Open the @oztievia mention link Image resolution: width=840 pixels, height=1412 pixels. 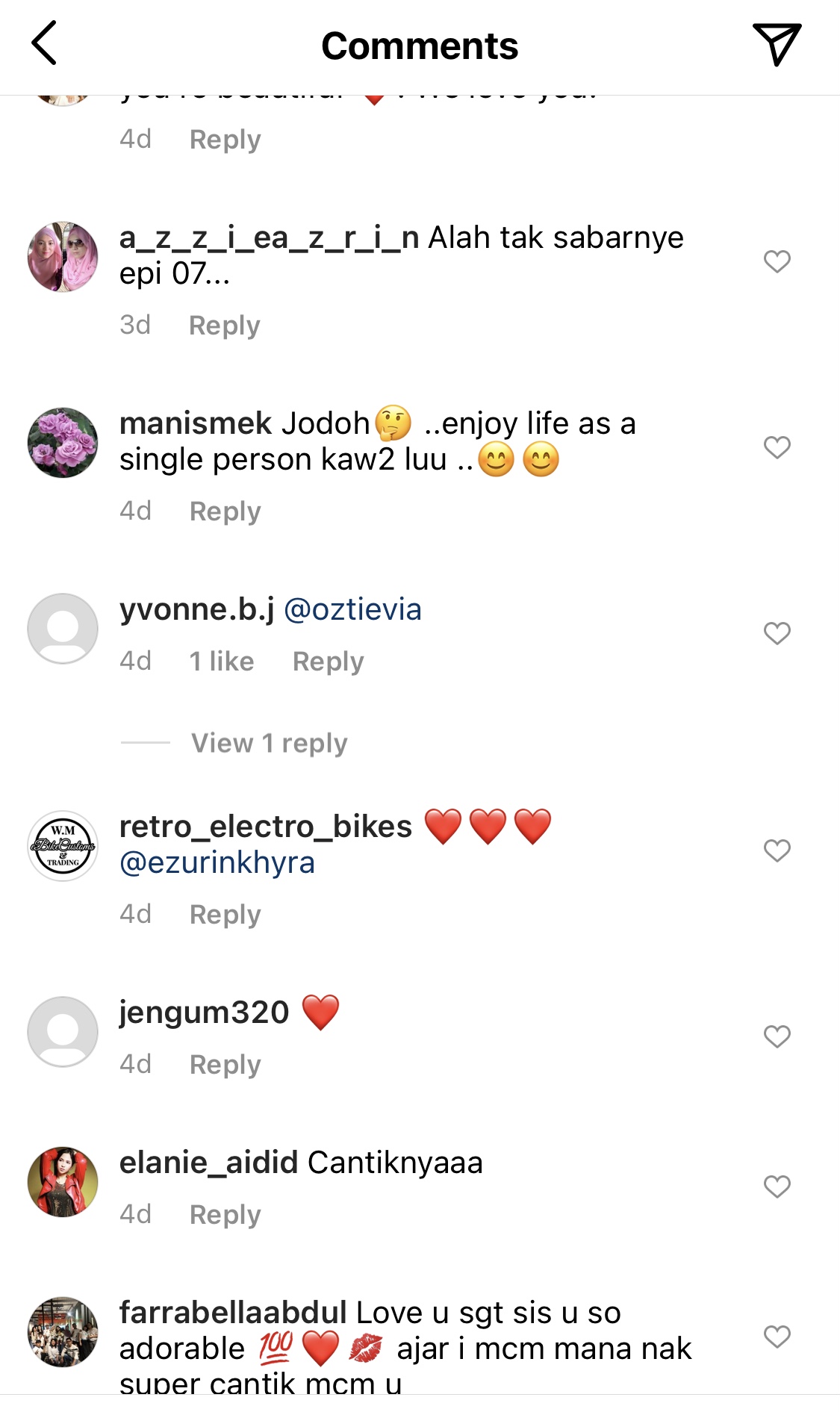point(352,609)
